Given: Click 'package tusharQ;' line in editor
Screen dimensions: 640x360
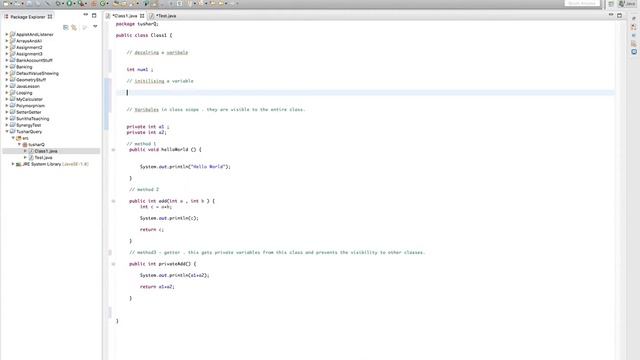Looking at the screenshot, I should click(x=137, y=24).
